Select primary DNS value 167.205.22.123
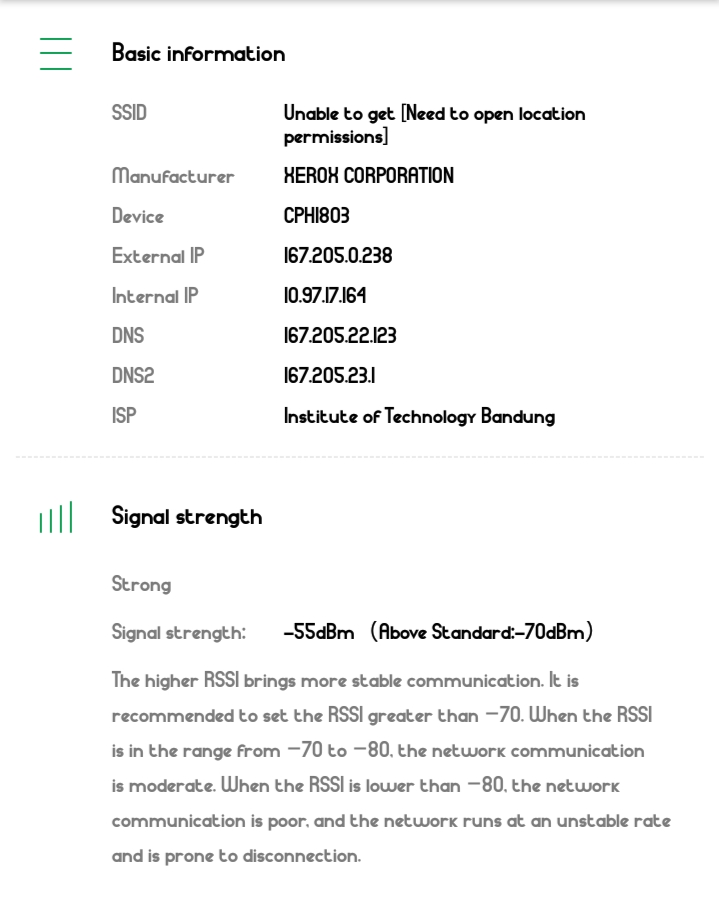The image size is (719, 898). (340, 336)
